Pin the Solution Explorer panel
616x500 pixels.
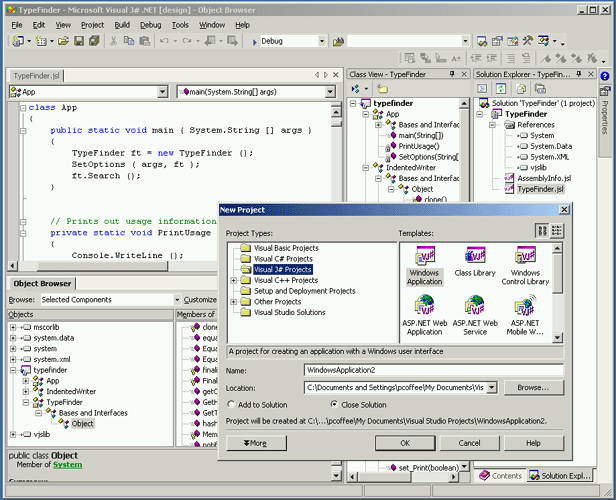pos(579,74)
